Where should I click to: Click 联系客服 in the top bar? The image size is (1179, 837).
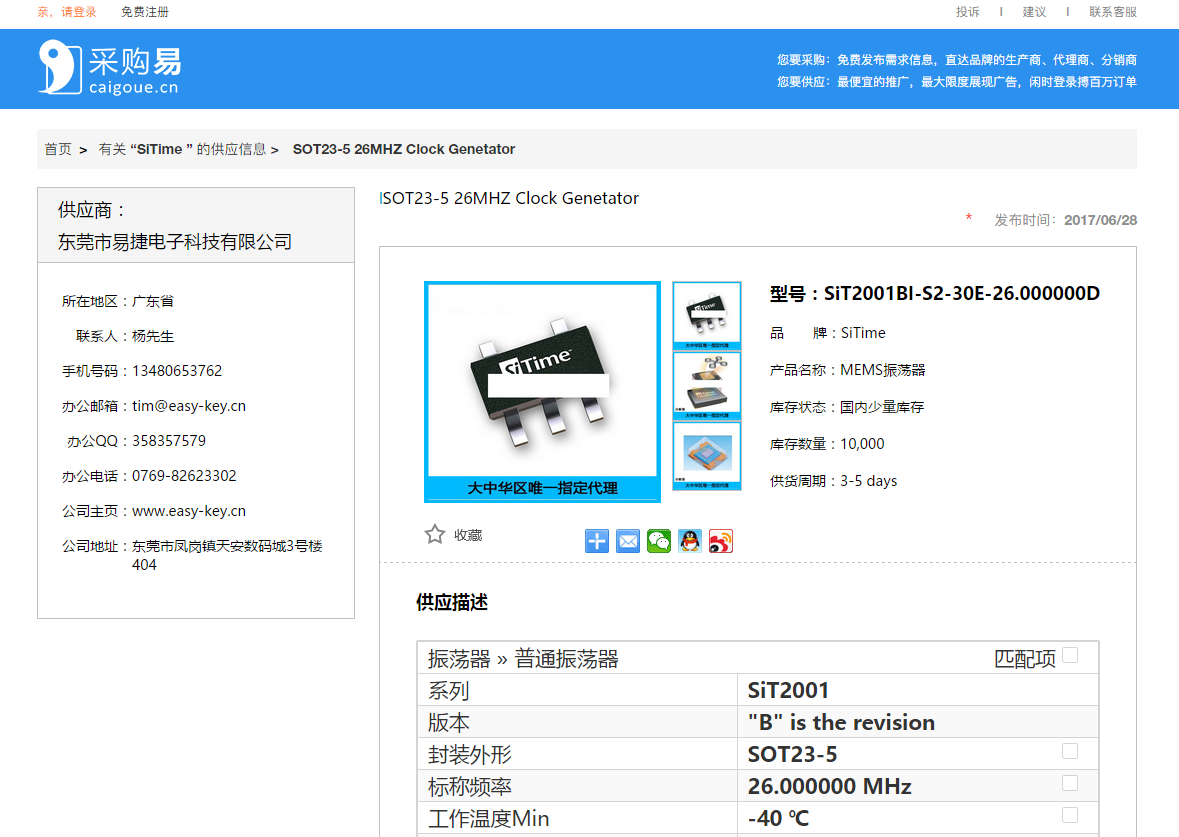pyautogui.click(x=1113, y=12)
